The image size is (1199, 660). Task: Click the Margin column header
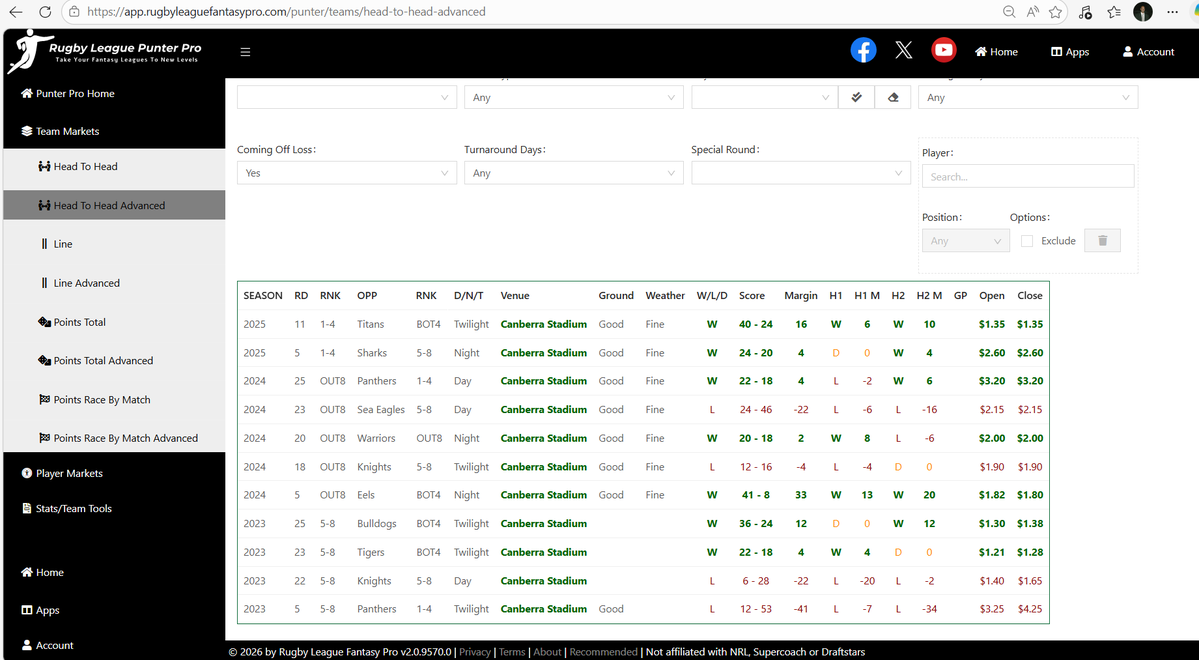pos(801,296)
